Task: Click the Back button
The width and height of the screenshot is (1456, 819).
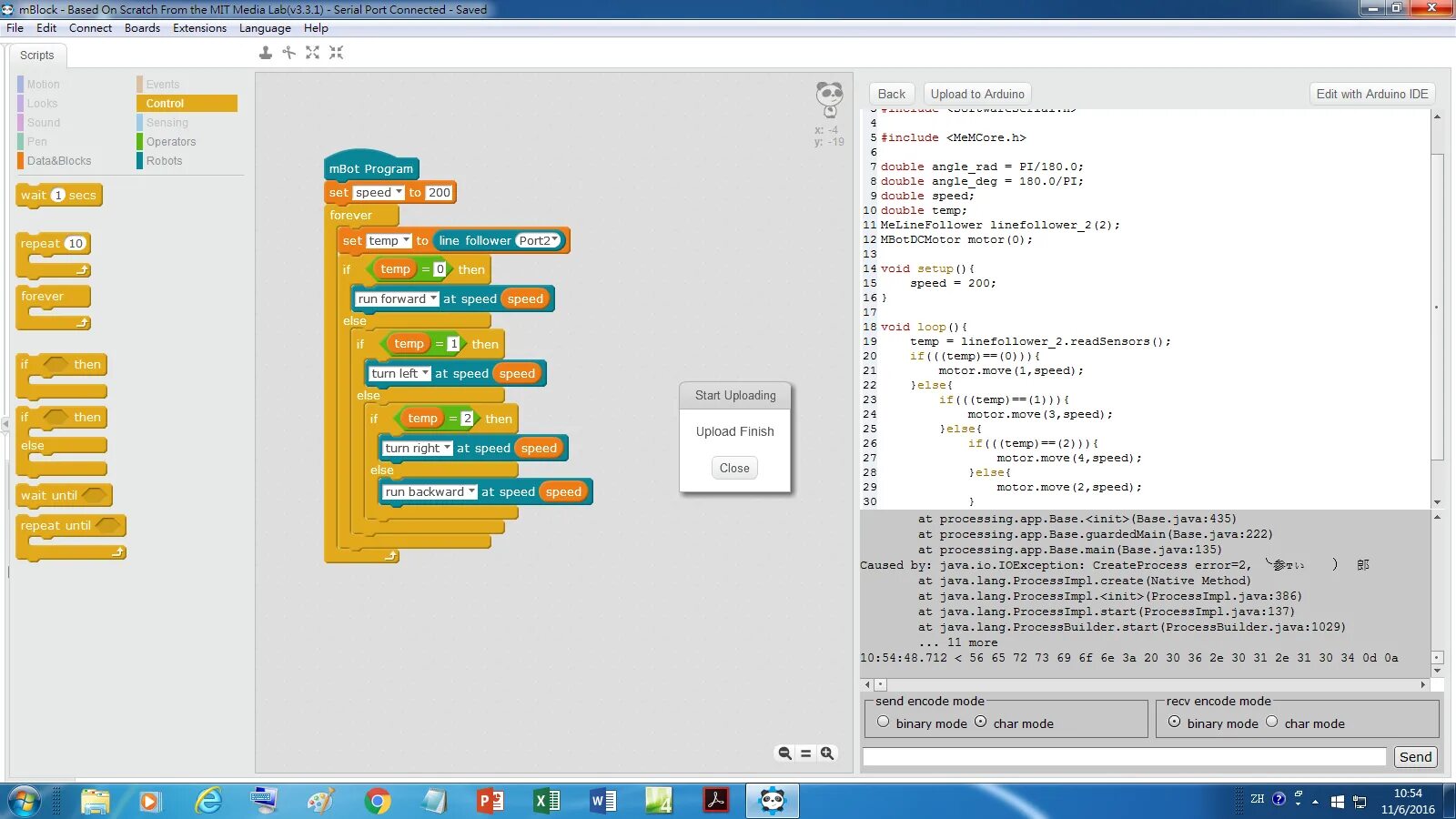Action: click(892, 94)
